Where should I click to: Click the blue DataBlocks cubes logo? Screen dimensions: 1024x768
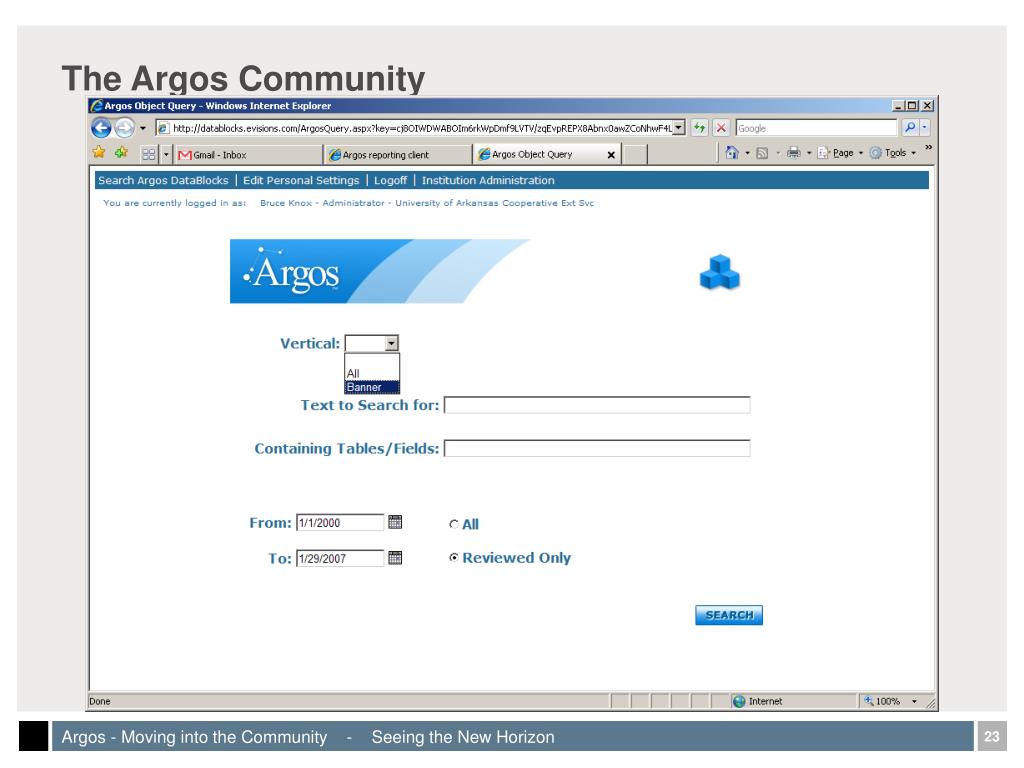tap(720, 272)
